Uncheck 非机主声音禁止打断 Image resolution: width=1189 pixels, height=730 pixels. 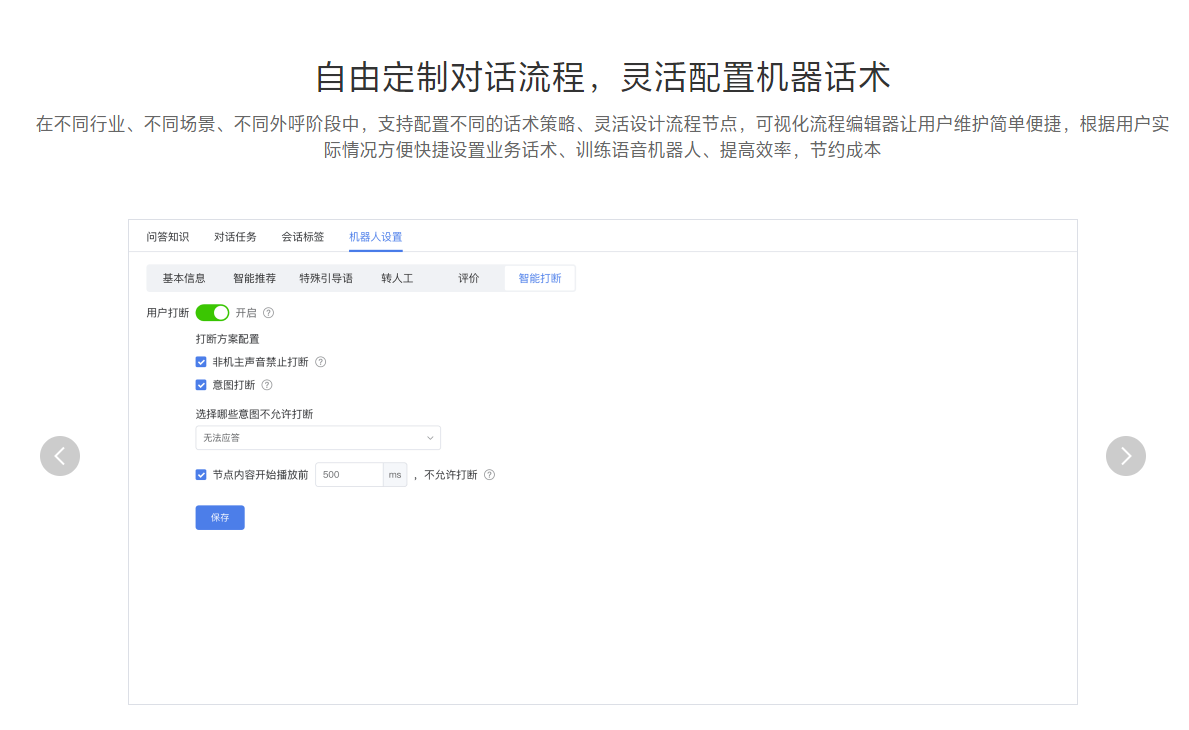click(201, 361)
